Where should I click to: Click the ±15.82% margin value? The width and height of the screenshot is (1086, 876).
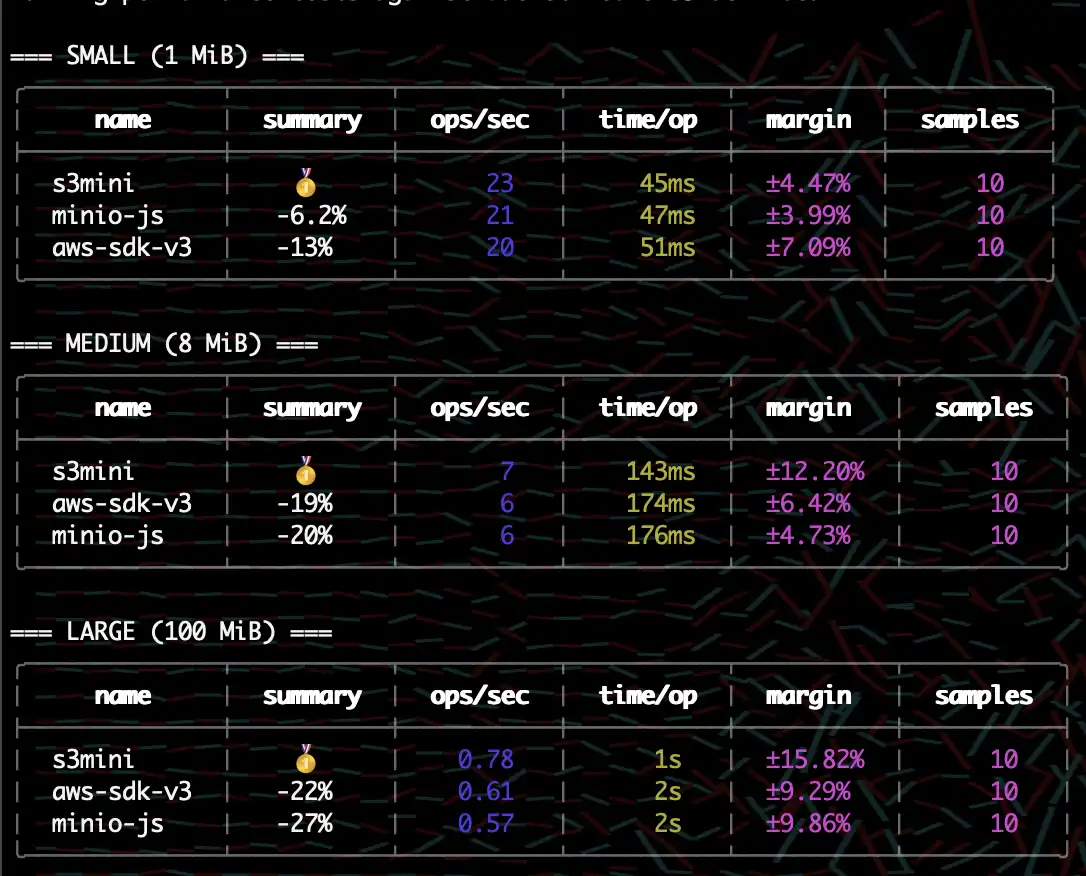click(814, 760)
